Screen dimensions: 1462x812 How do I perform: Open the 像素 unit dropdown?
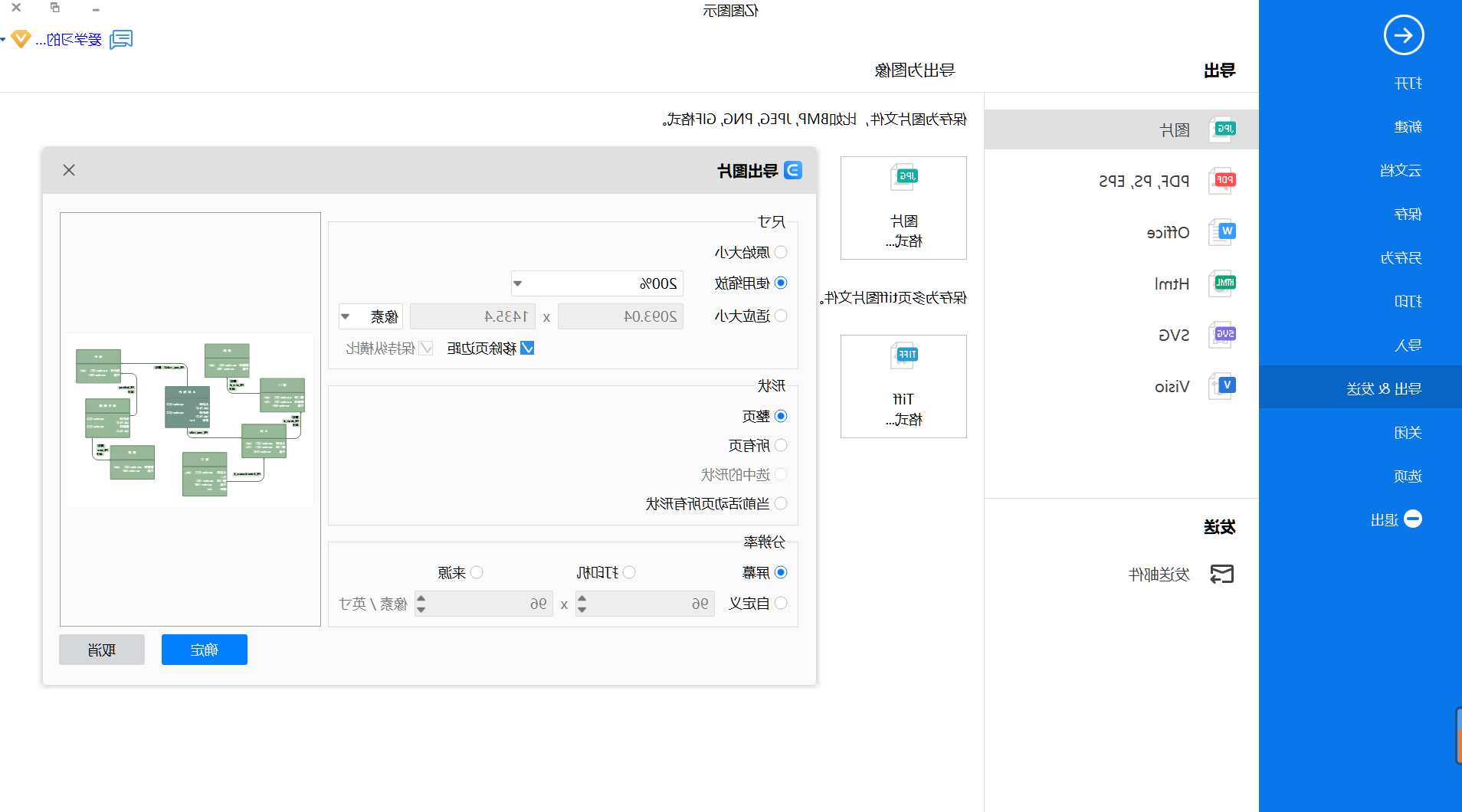pyautogui.click(x=346, y=316)
